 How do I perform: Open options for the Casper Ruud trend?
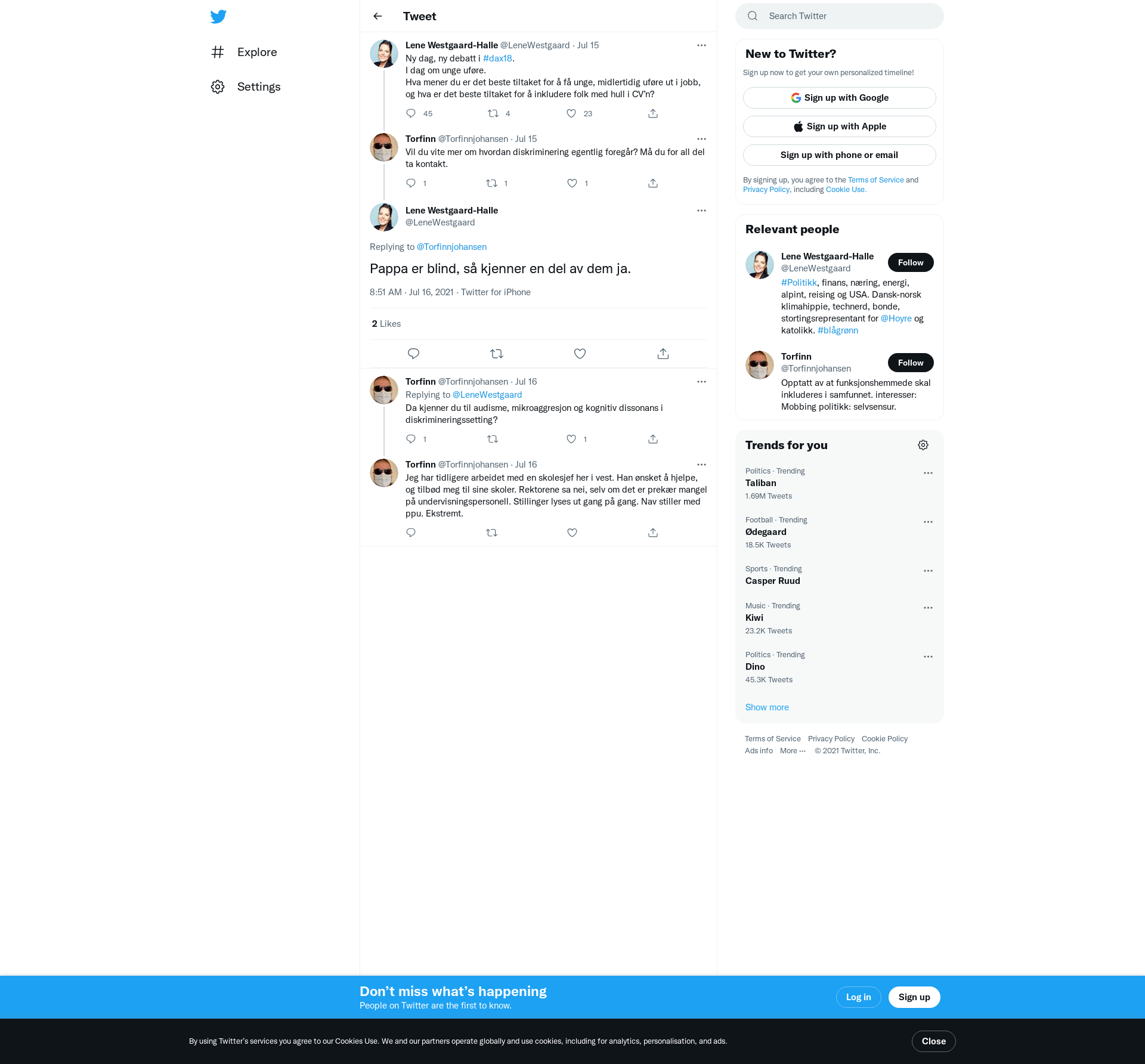click(x=928, y=571)
